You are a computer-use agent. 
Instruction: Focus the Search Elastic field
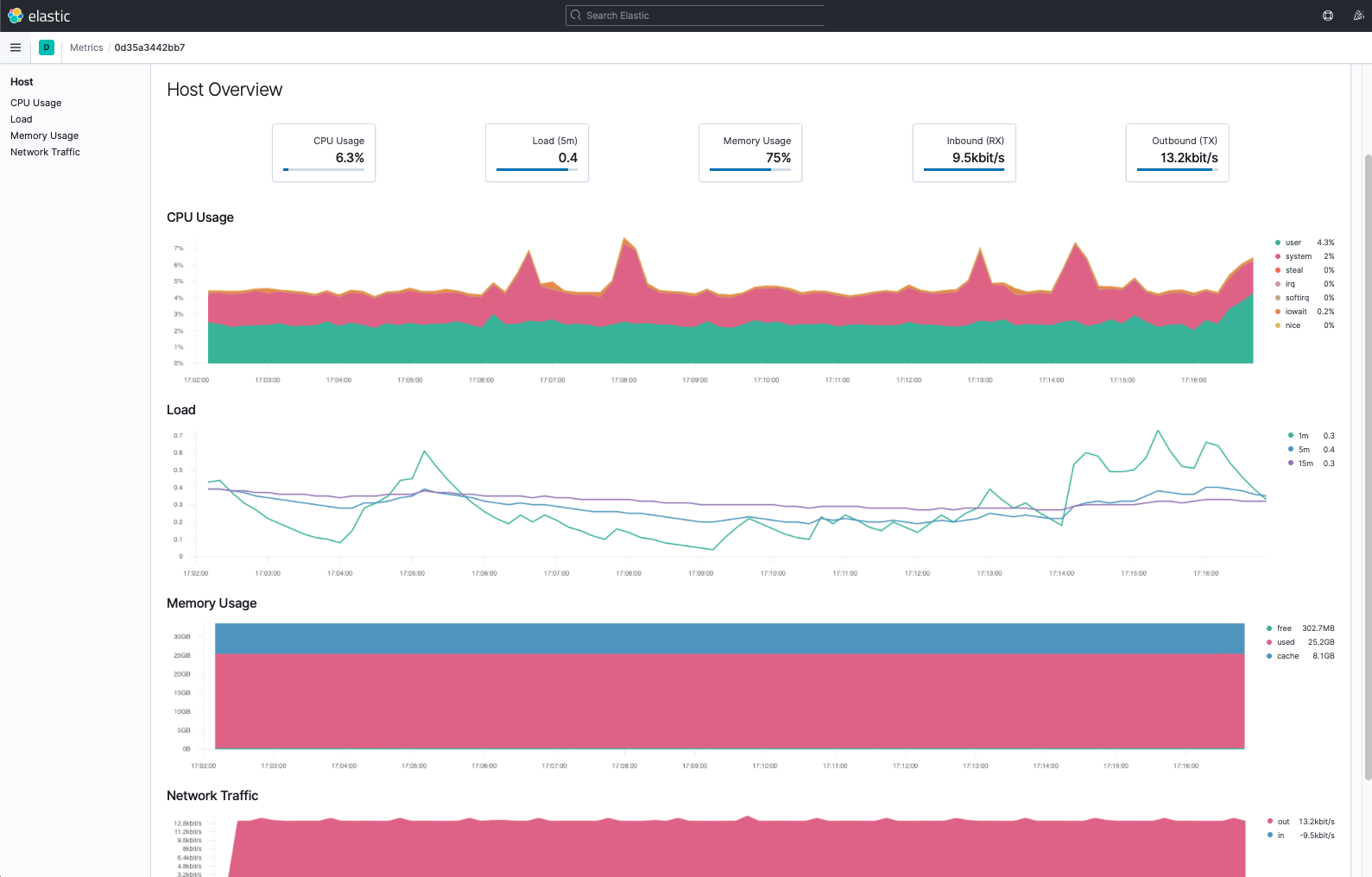[695, 16]
